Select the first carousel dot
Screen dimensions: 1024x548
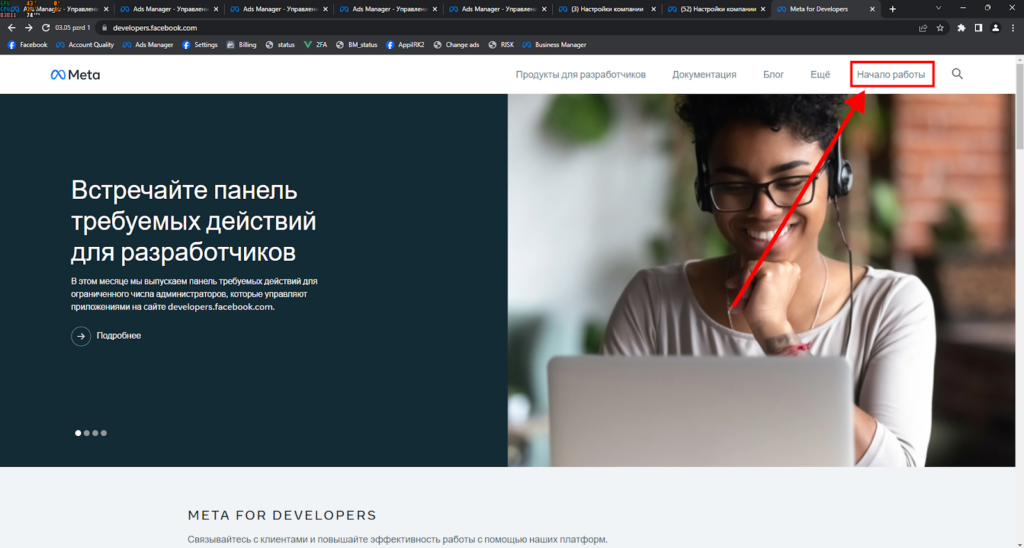(x=79, y=433)
